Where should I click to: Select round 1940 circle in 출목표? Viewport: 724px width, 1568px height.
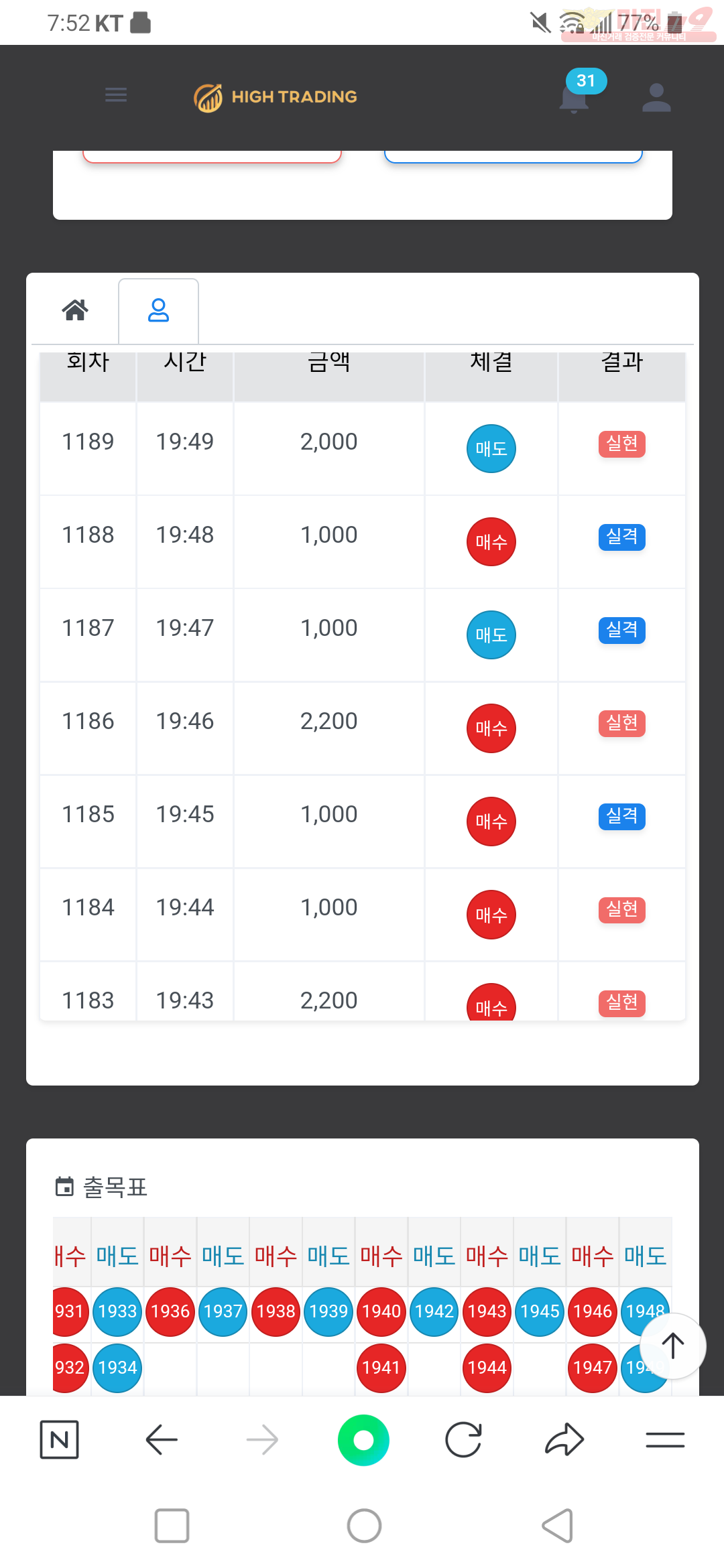click(x=381, y=1311)
